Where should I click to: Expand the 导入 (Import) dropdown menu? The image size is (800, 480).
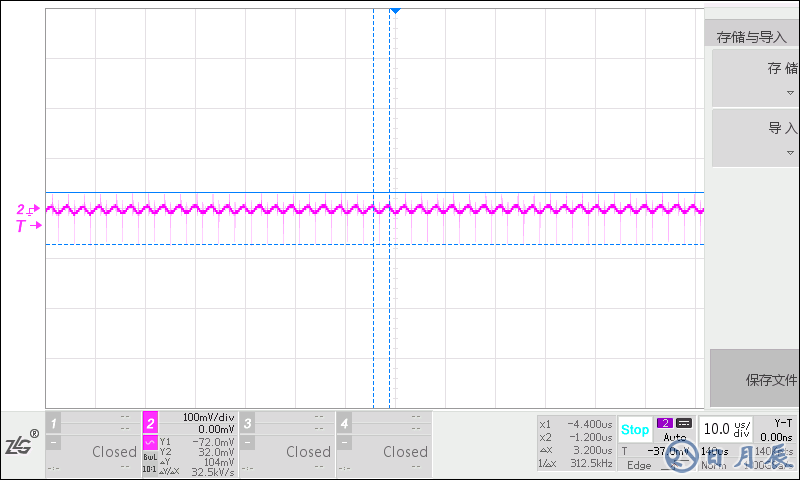click(755, 136)
